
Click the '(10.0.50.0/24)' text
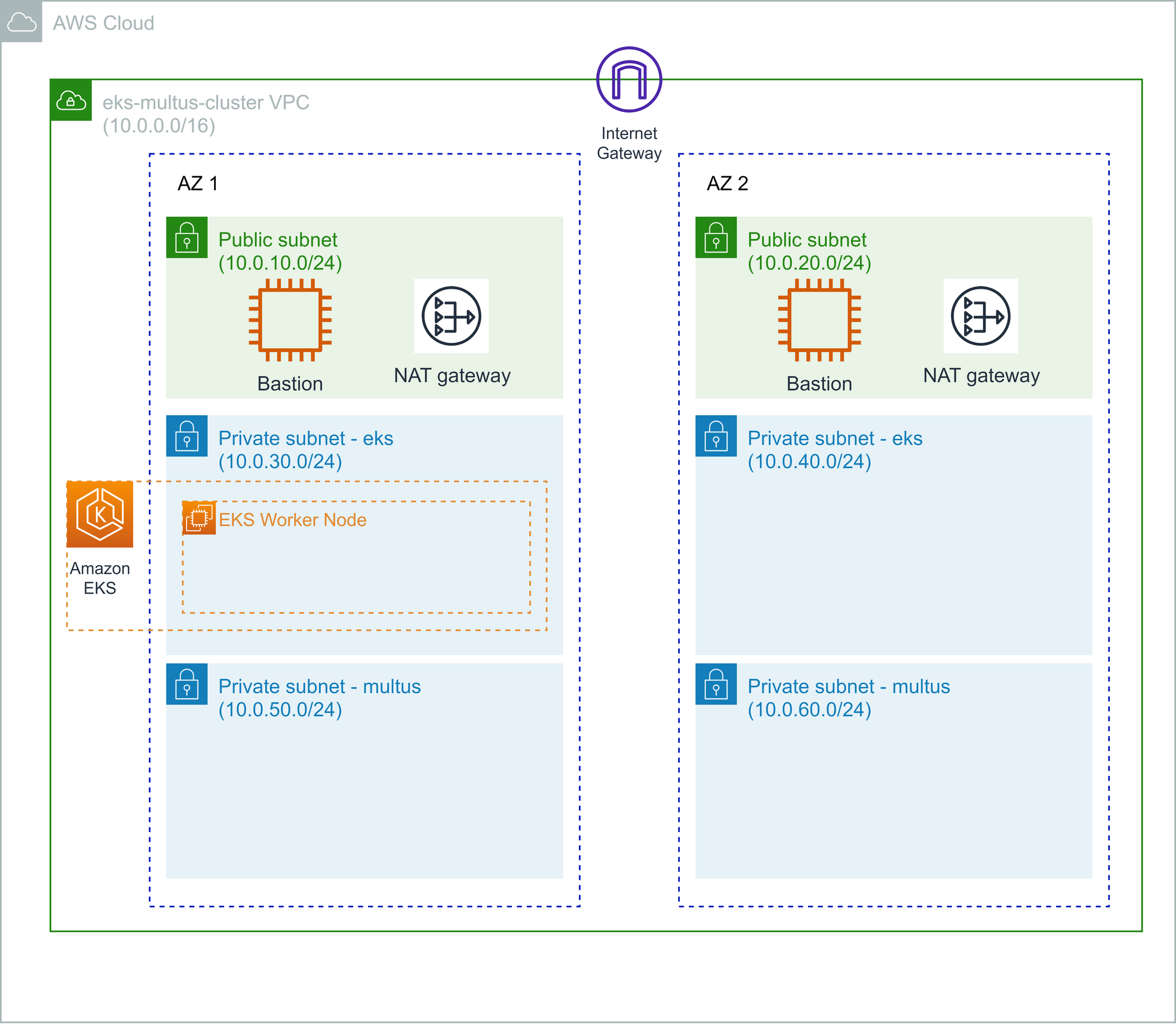click(280, 710)
